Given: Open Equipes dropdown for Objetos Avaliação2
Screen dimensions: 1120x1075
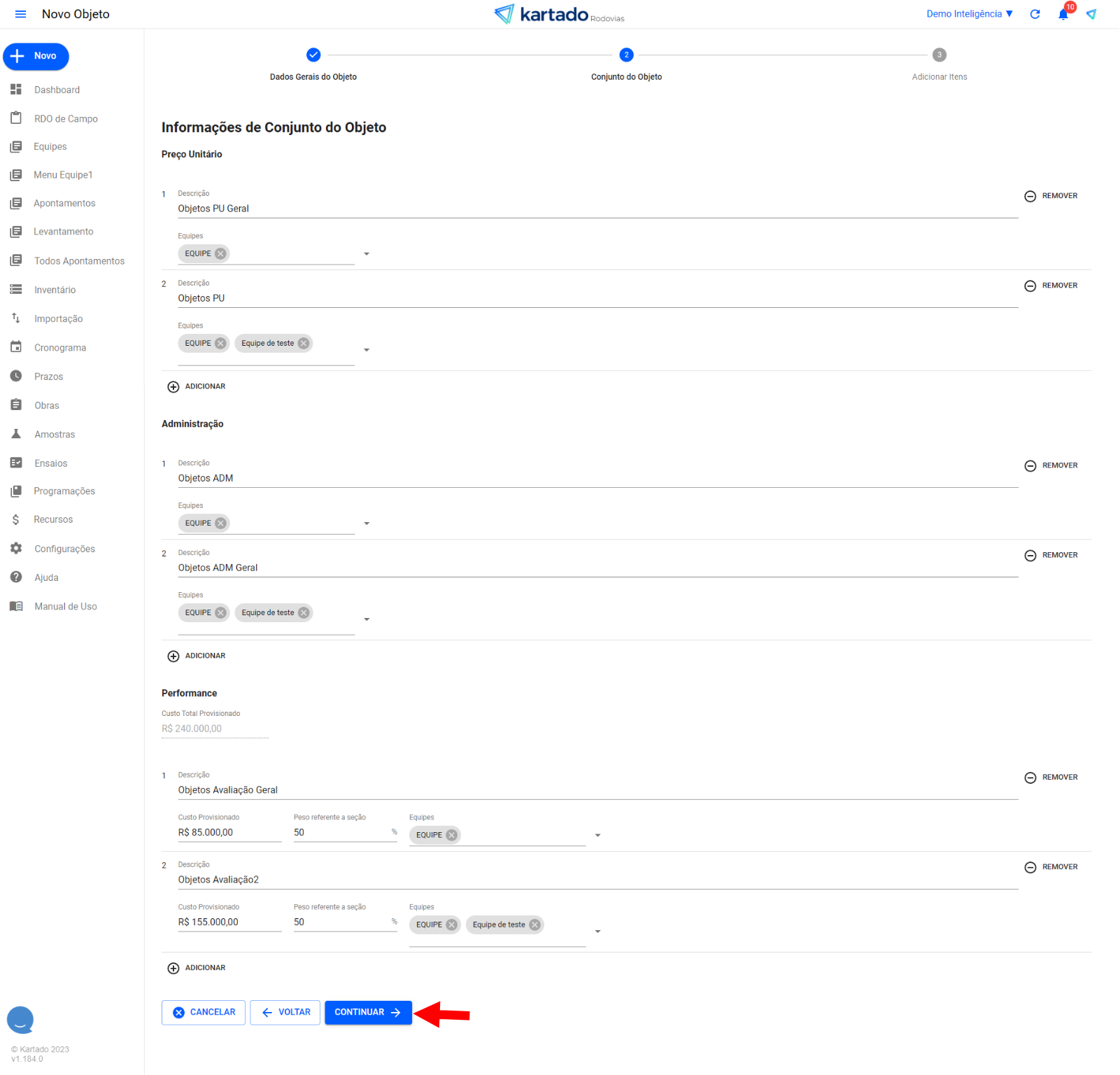Looking at the screenshot, I should coord(597,932).
